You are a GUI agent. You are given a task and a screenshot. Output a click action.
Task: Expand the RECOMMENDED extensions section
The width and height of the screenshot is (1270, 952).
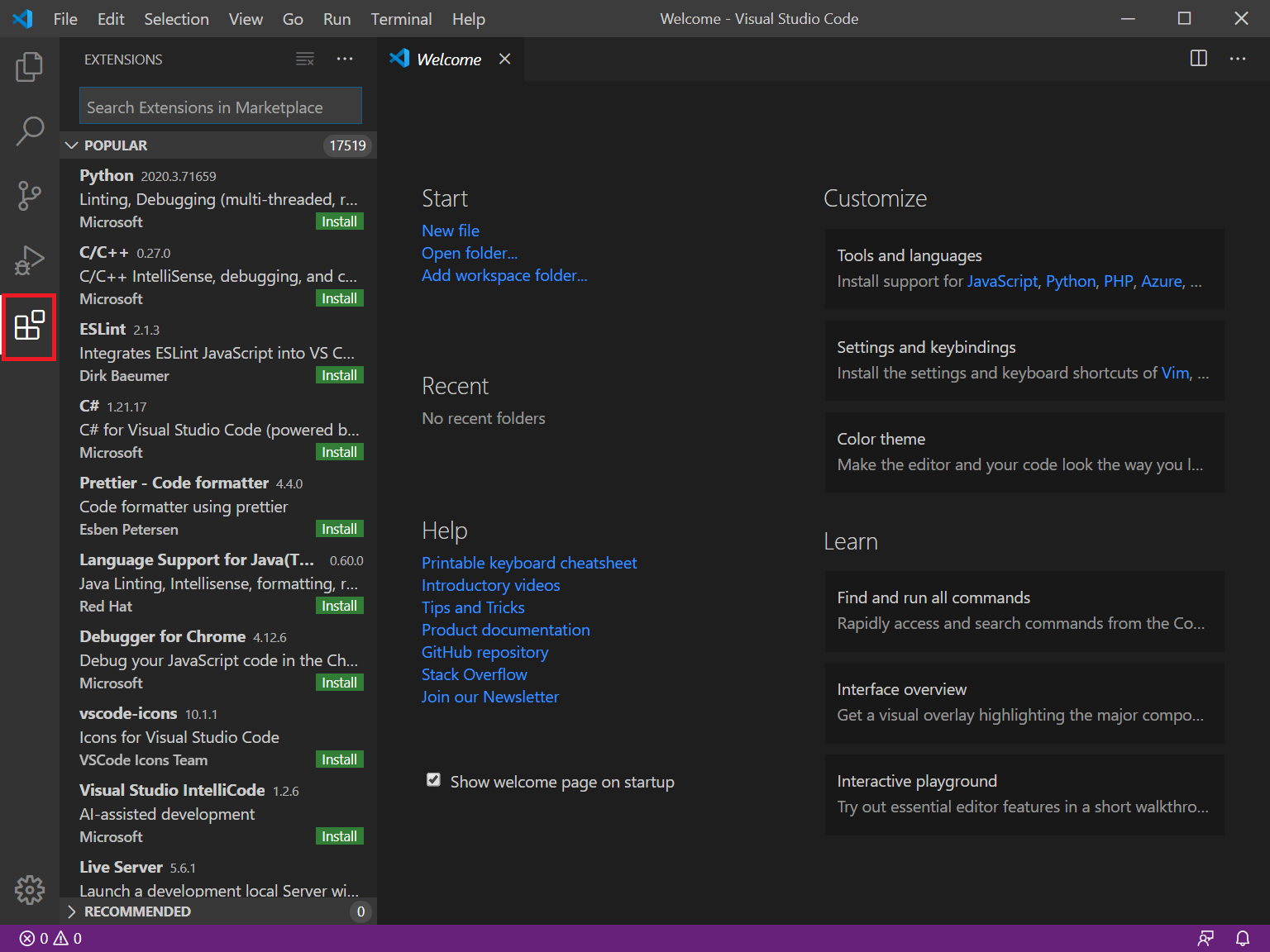coord(218,912)
